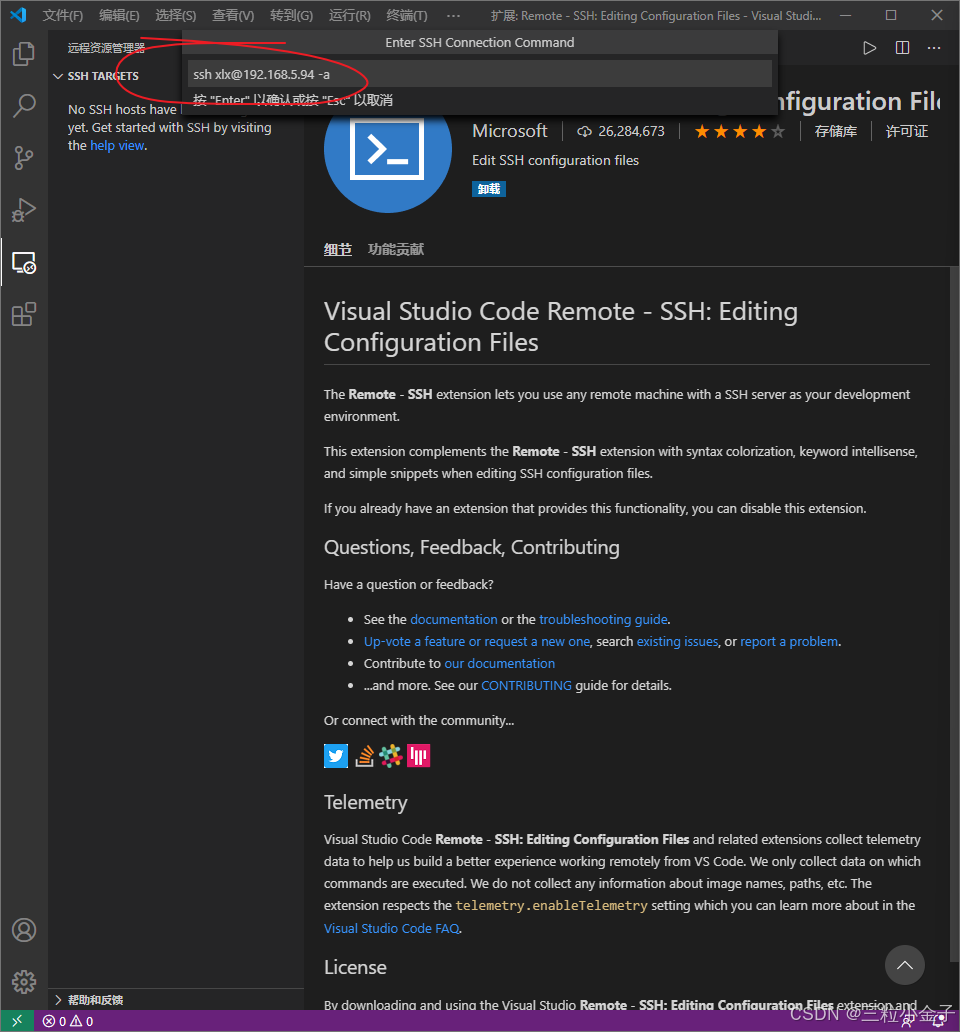This screenshot has height=1032, width=960.
Task: Open Remote Explorer view icon
Action: pos(24,263)
